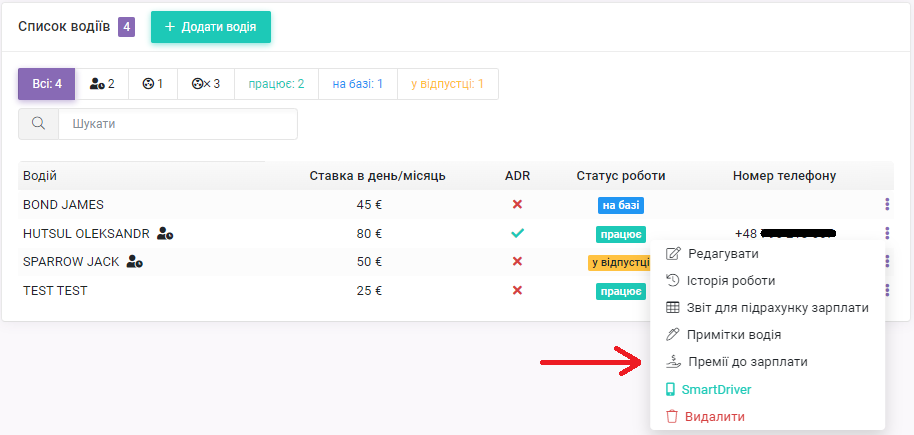Click person-clock icon next to SPARROW JACK
The image size is (914, 435).
tap(135, 262)
